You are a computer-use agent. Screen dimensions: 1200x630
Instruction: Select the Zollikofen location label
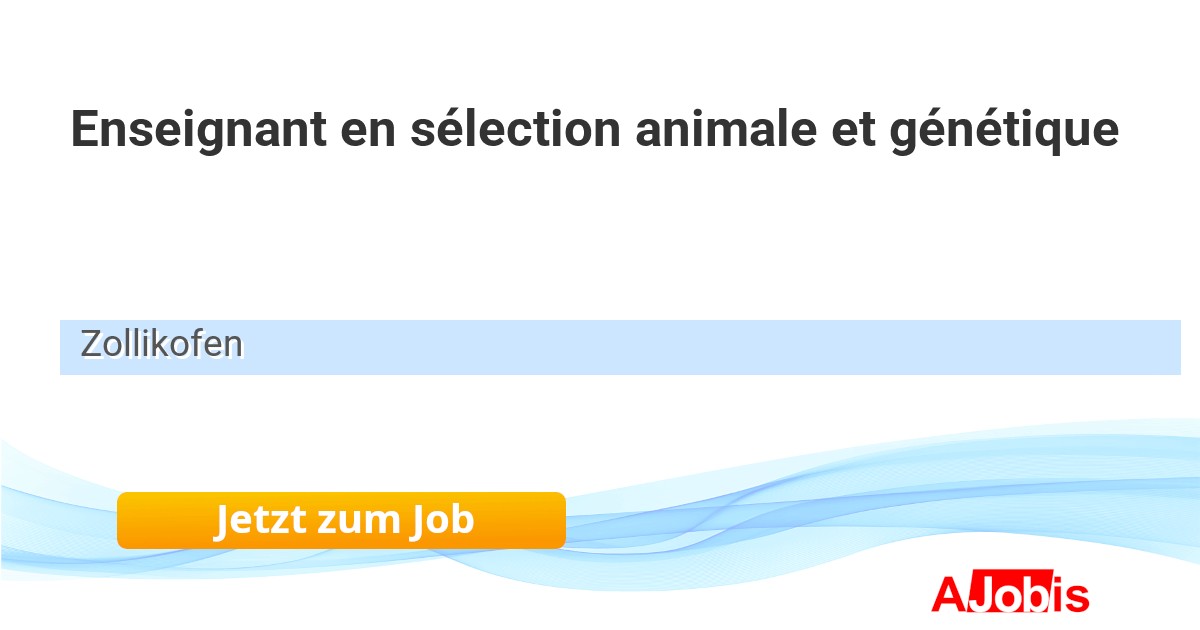pyautogui.click(x=162, y=345)
